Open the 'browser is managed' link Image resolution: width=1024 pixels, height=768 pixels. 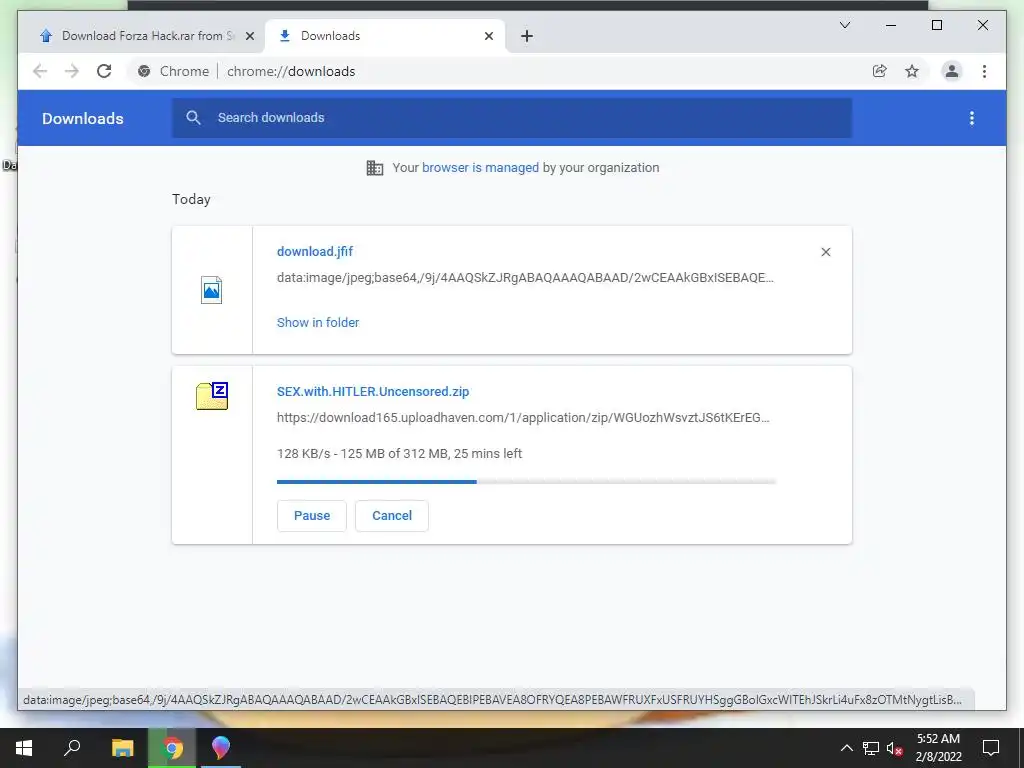click(x=480, y=168)
